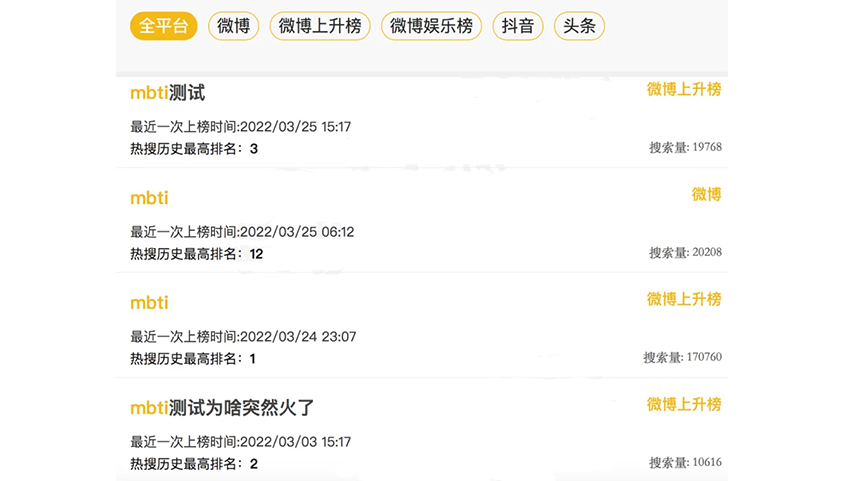Image resolution: width=844 pixels, height=481 pixels.
Task: Click 热搜历史最高排名: 2 text
Action: 194,464
